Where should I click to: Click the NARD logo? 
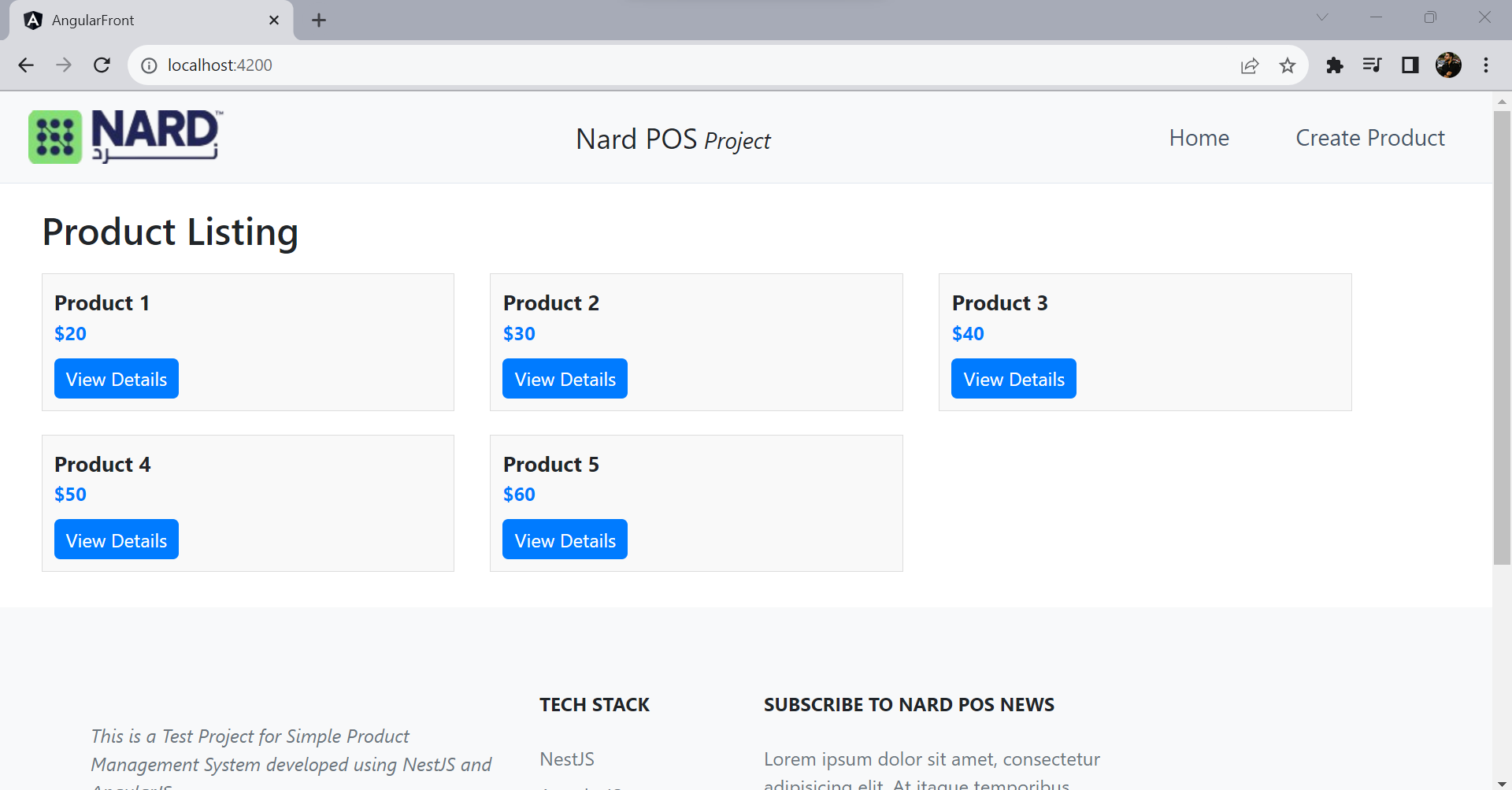[x=124, y=136]
